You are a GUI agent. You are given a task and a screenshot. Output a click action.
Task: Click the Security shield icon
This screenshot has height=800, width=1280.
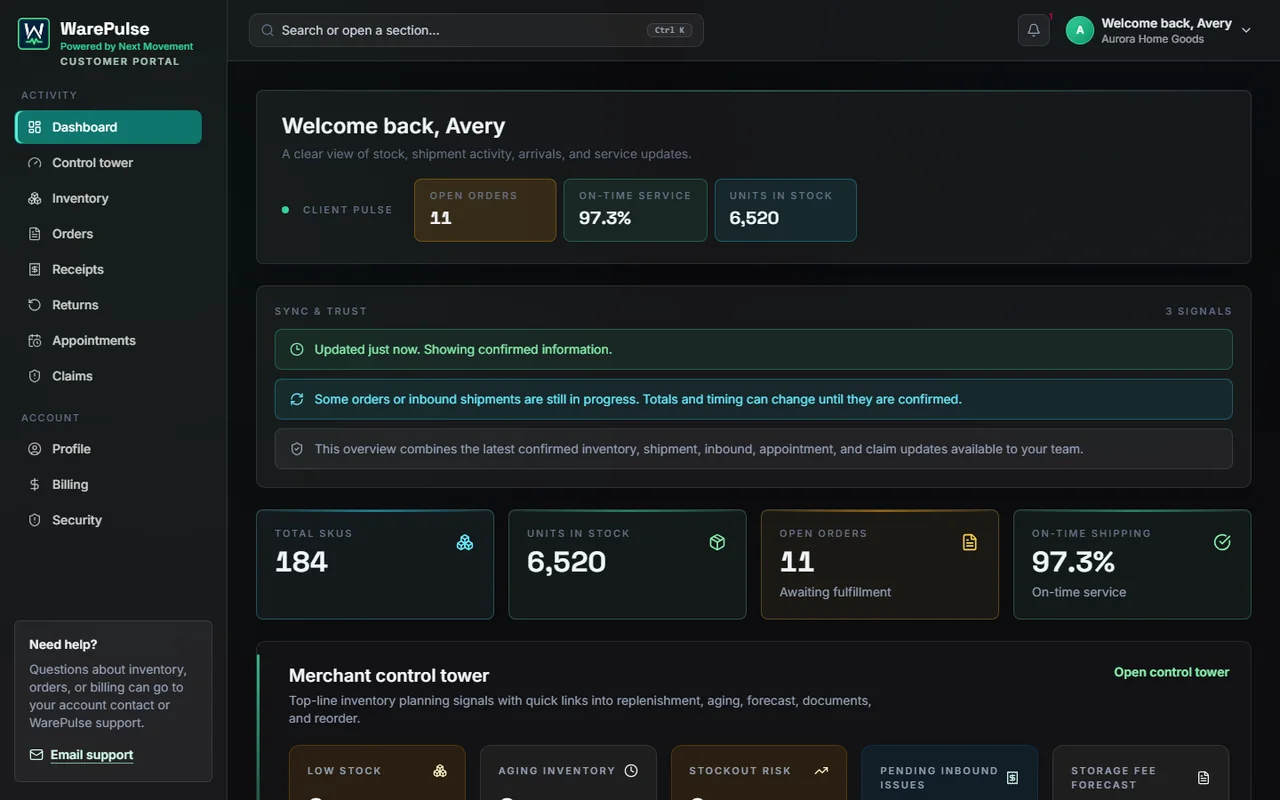click(x=35, y=520)
